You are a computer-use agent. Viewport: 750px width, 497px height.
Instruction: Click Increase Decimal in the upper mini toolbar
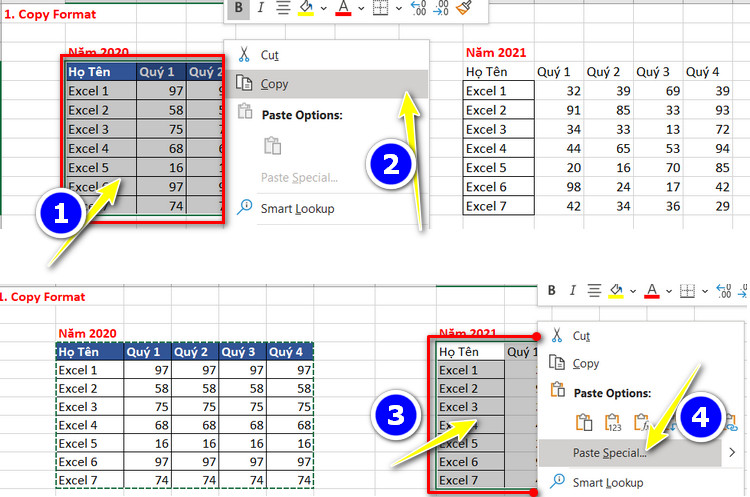pos(418,8)
